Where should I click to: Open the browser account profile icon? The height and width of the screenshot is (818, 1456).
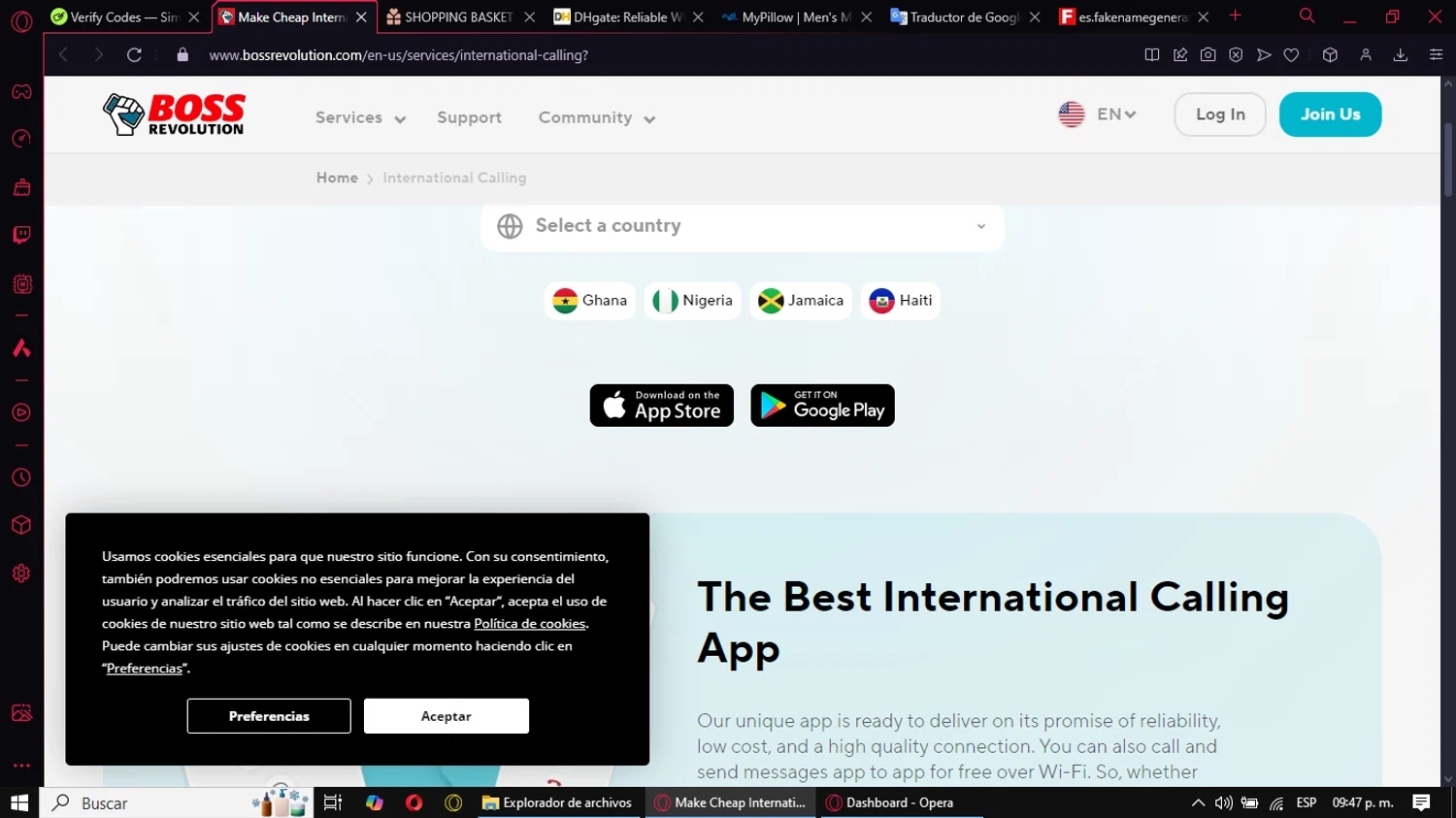(1366, 55)
